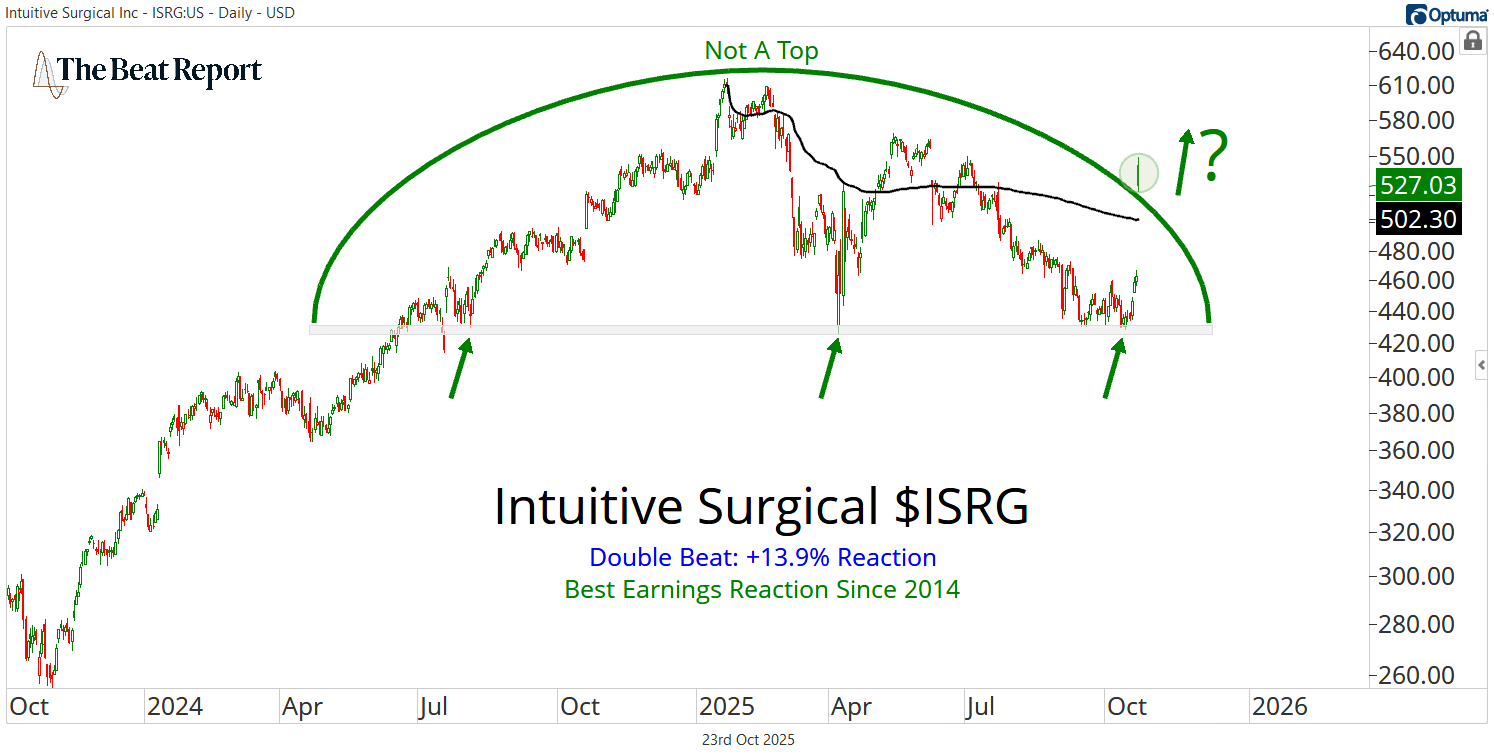Click the 2024 label on the date axis

coord(174,706)
